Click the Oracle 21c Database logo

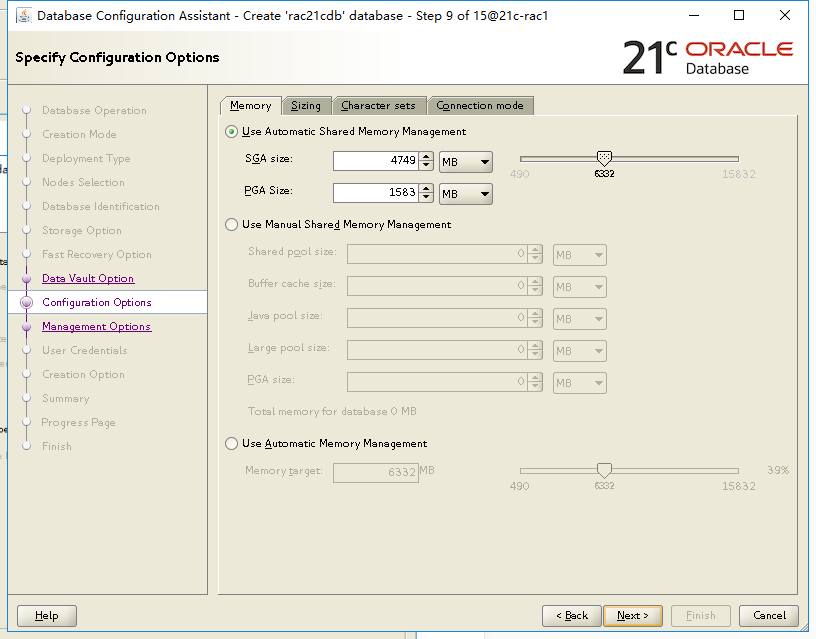pos(708,57)
